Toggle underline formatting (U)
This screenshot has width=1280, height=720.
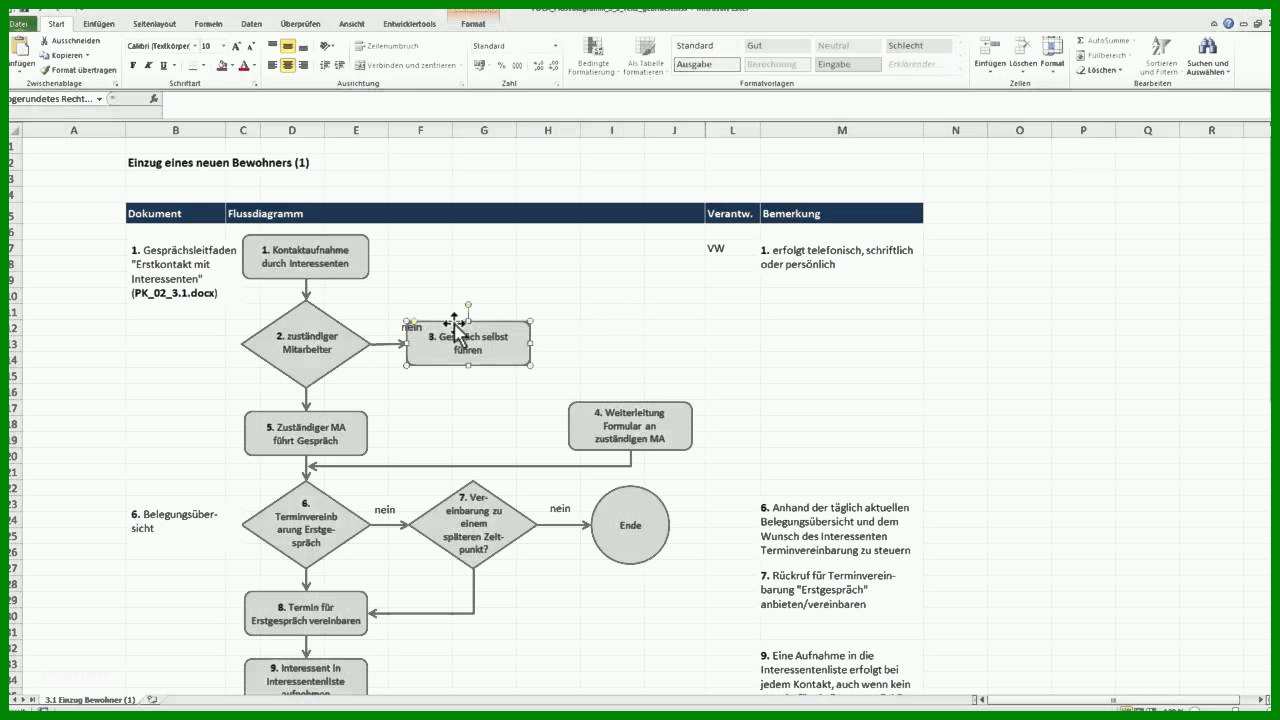click(163, 65)
